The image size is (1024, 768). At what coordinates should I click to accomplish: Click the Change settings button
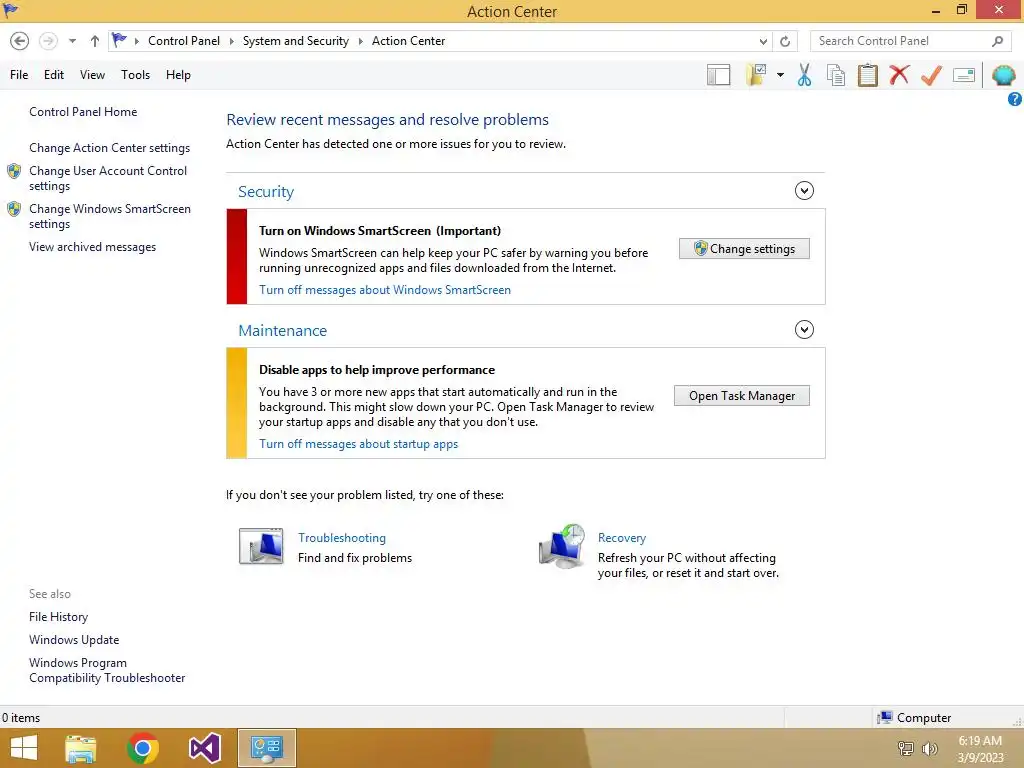pos(744,249)
